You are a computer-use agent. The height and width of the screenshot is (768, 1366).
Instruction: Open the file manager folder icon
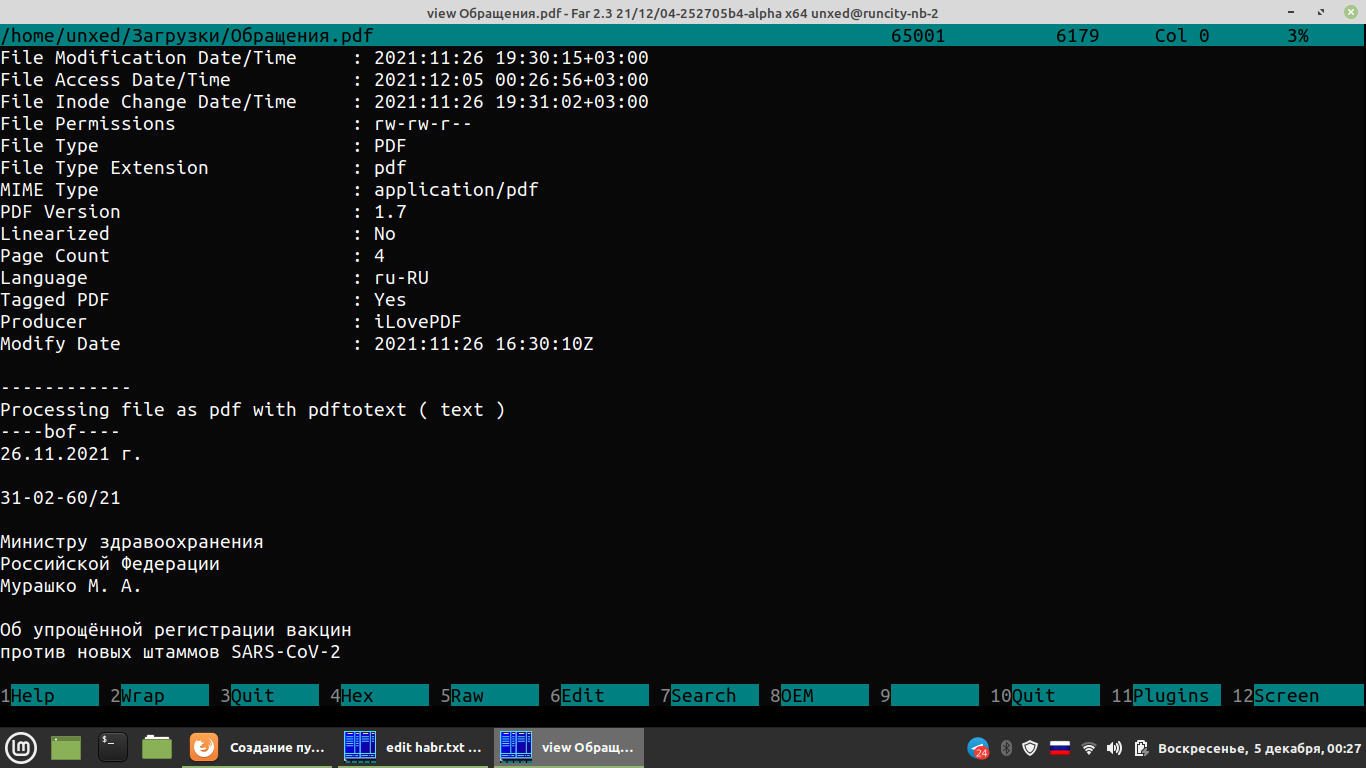point(157,747)
